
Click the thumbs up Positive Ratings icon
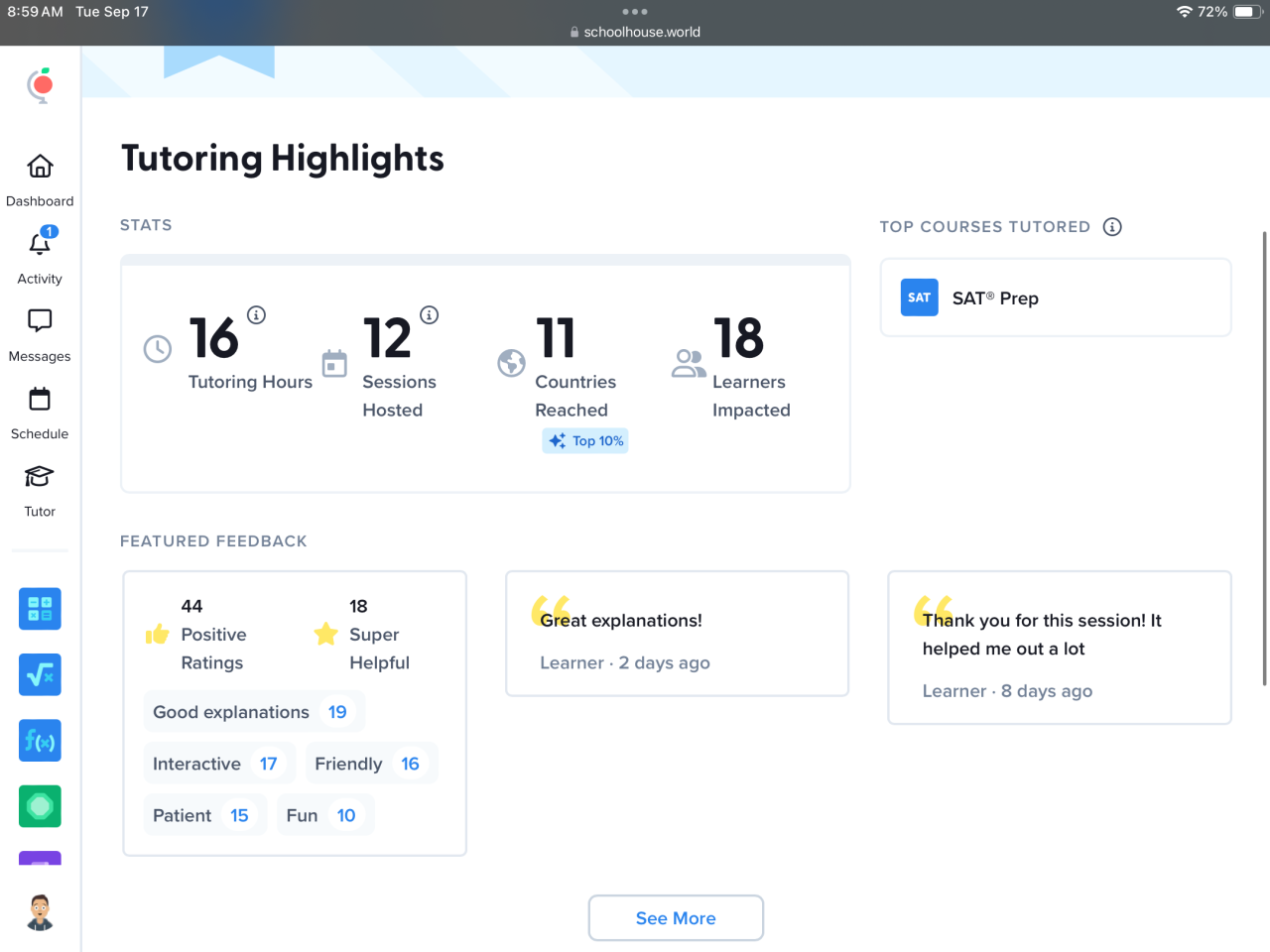(157, 635)
